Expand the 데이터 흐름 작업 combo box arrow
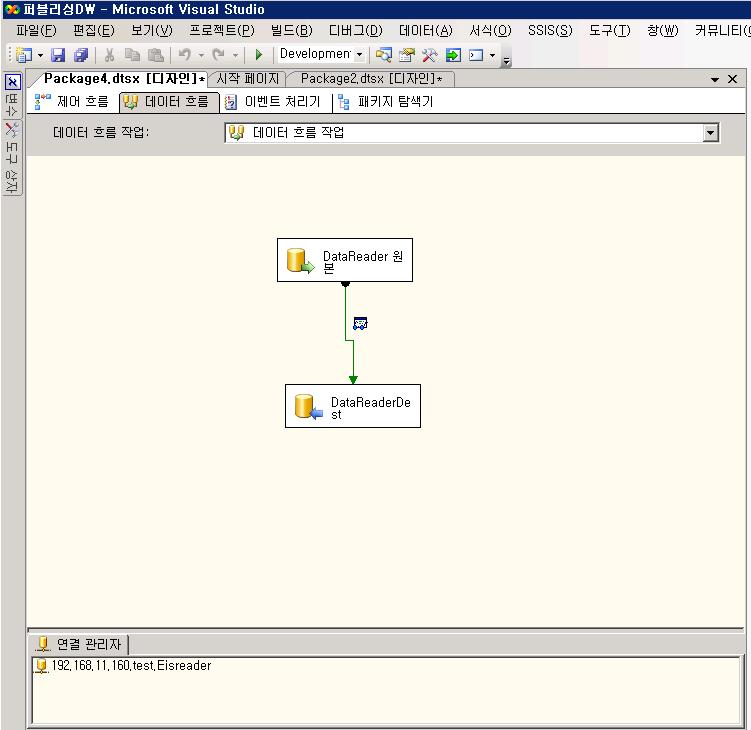 711,133
